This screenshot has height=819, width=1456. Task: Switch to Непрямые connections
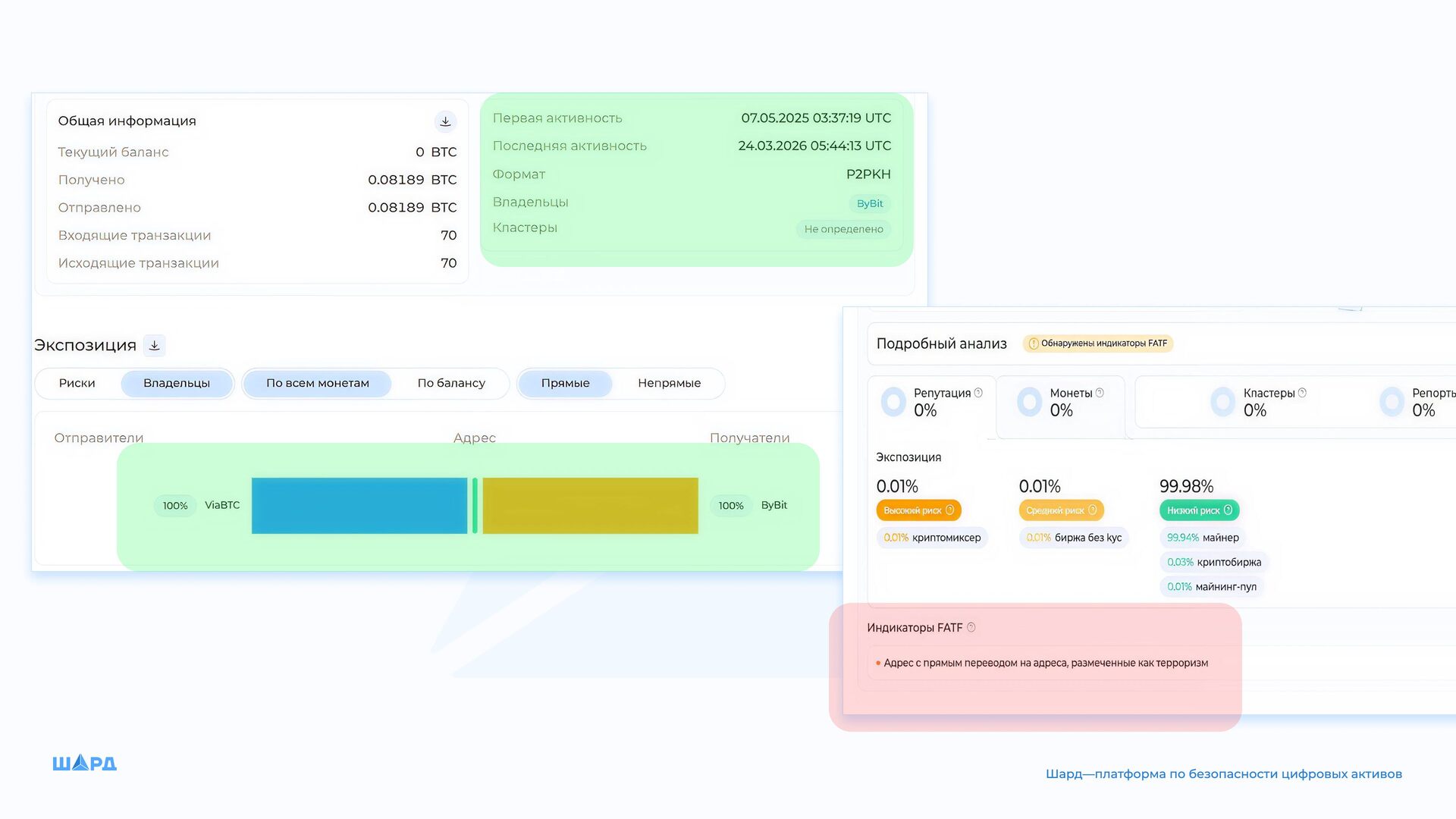669,383
